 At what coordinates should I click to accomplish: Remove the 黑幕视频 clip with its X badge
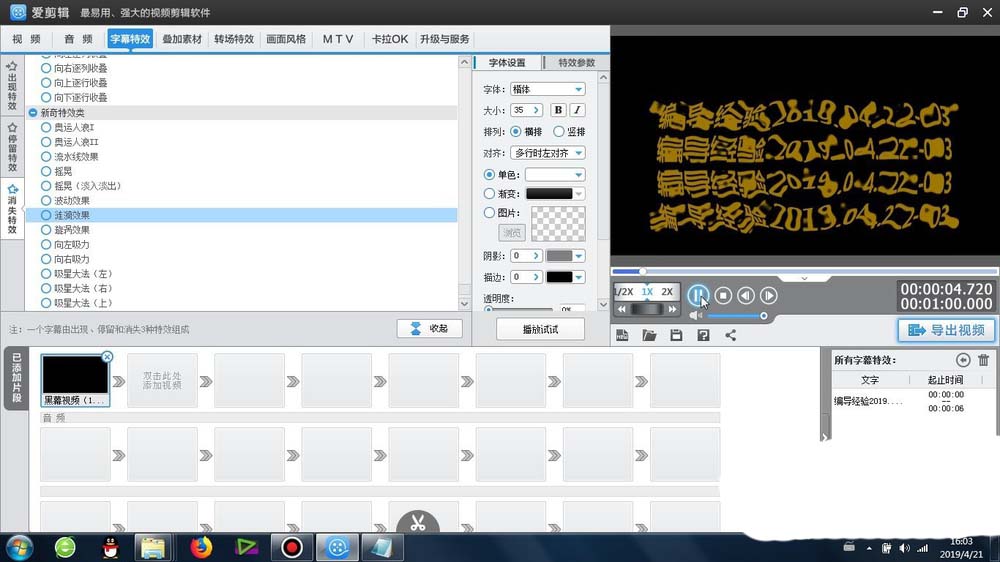tap(107, 357)
